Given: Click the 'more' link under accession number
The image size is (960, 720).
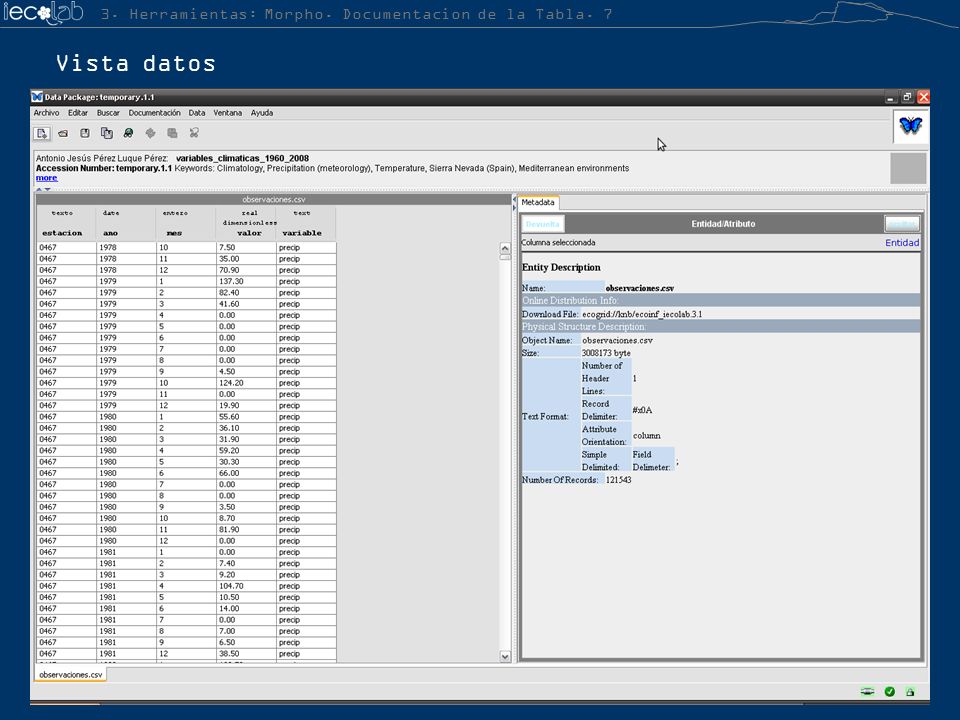Looking at the screenshot, I should coord(47,178).
